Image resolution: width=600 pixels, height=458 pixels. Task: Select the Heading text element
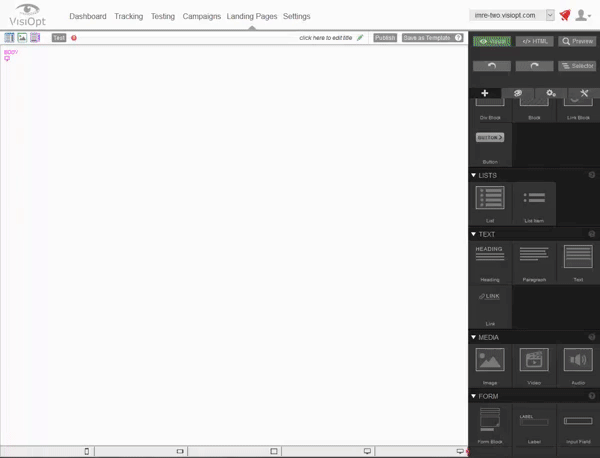coord(490,263)
